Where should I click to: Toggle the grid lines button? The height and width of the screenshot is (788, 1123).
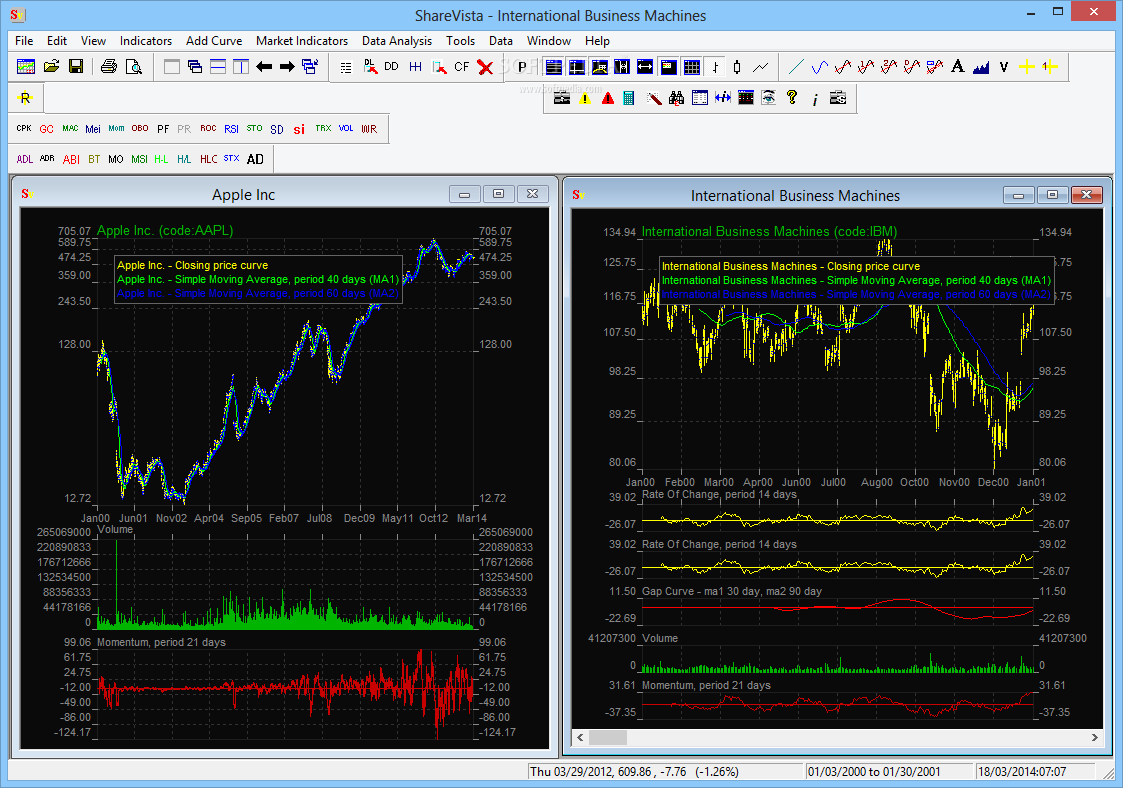point(692,67)
